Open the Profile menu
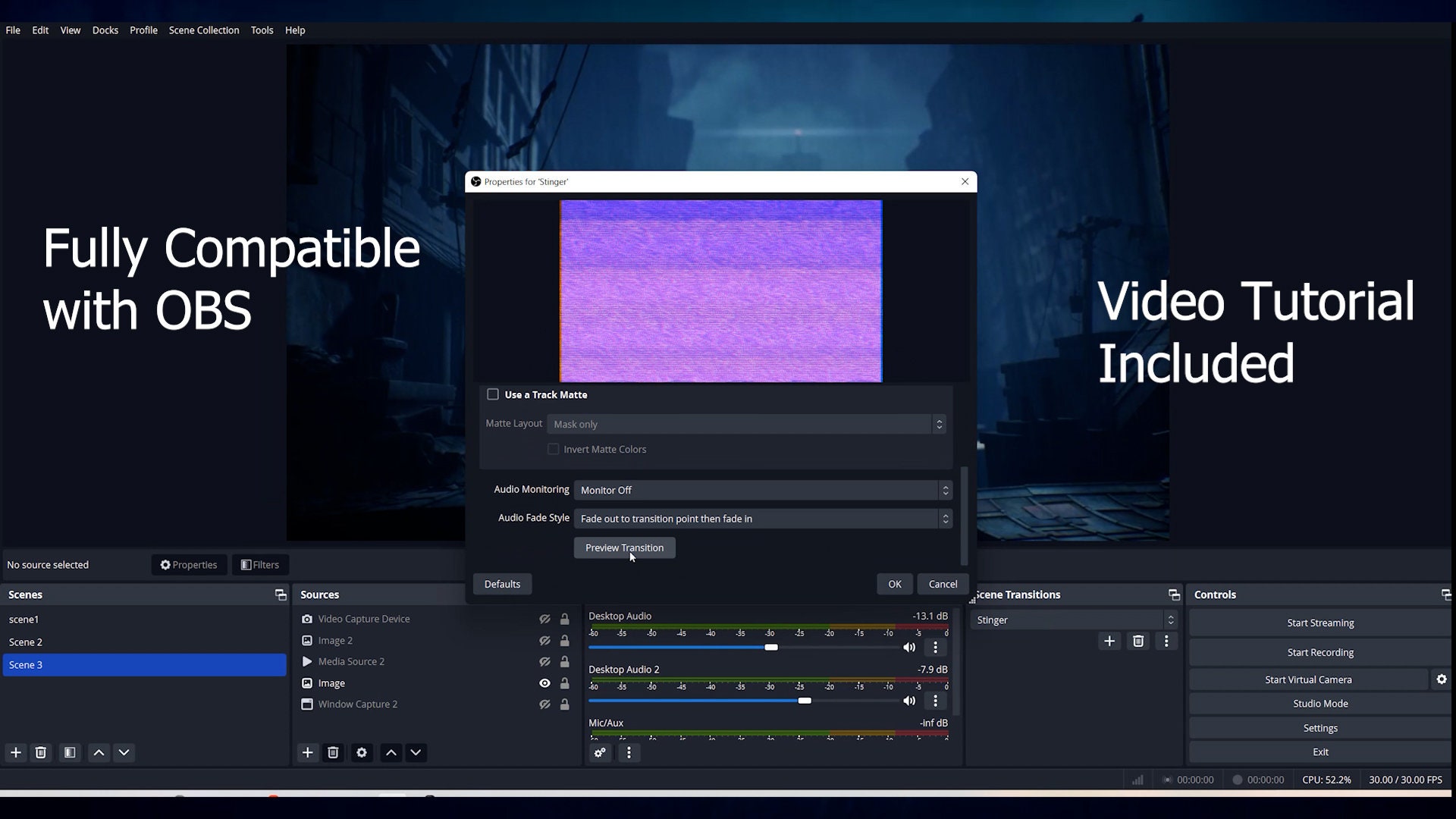The width and height of the screenshot is (1456, 819). coord(143,30)
